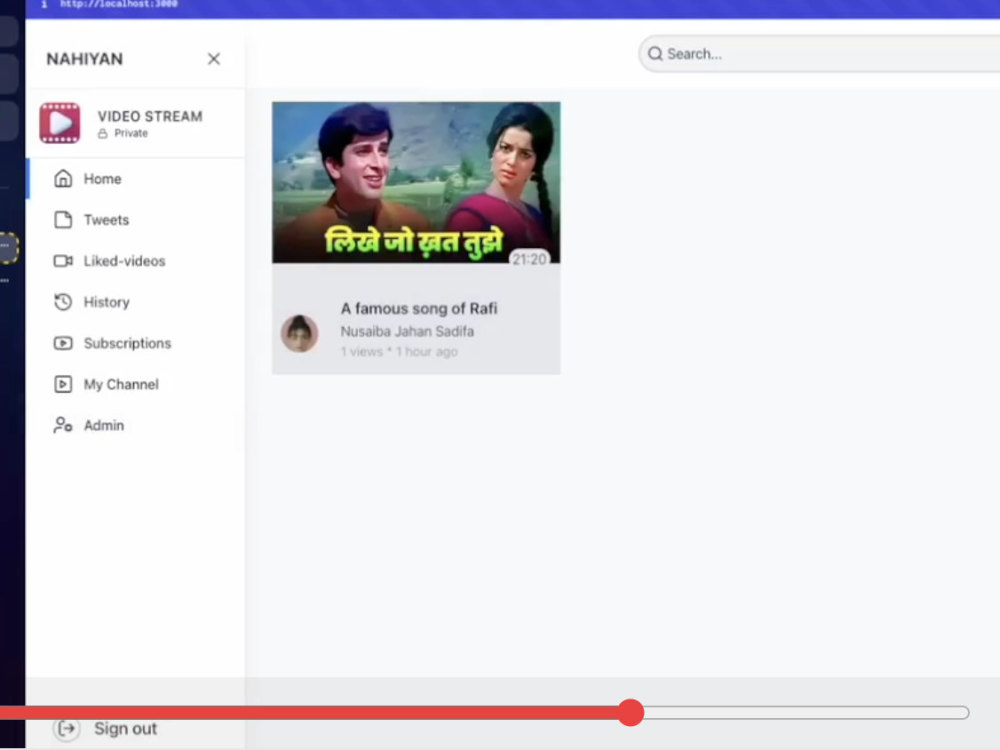Screen dimensions: 1000x750
Task: Click the red progress slider handle
Action: [631, 712]
